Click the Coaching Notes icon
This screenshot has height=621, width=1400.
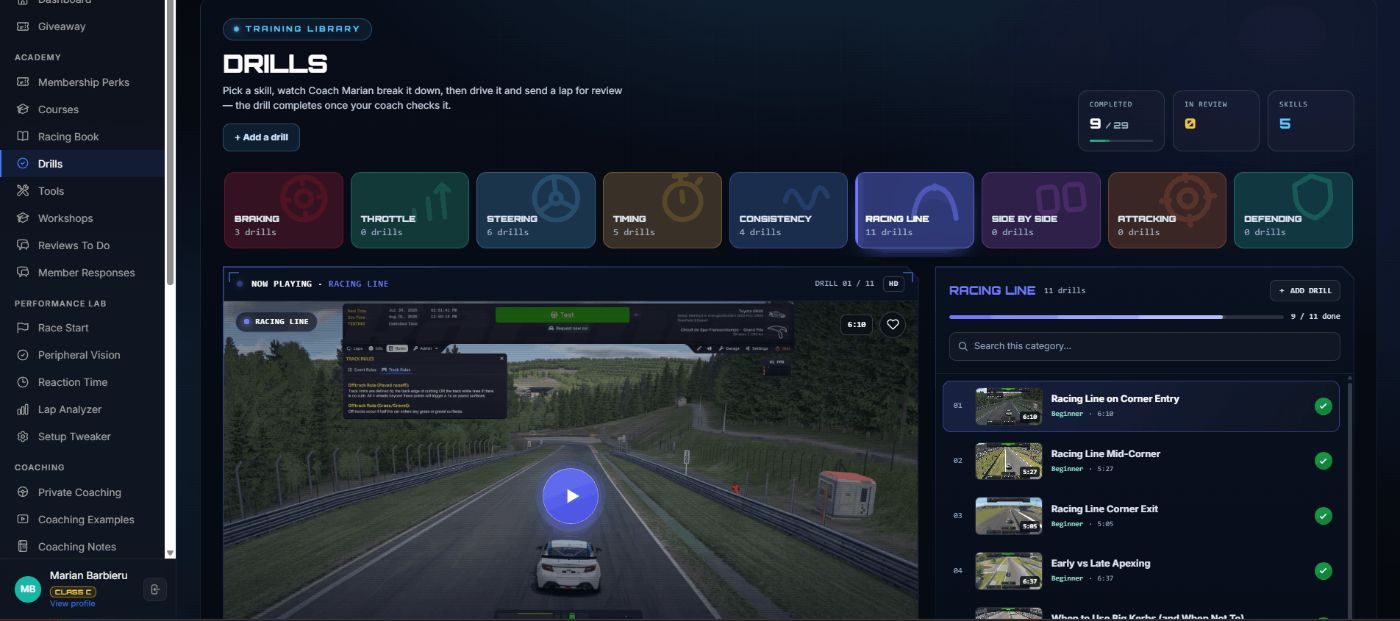[x=23, y=546]
